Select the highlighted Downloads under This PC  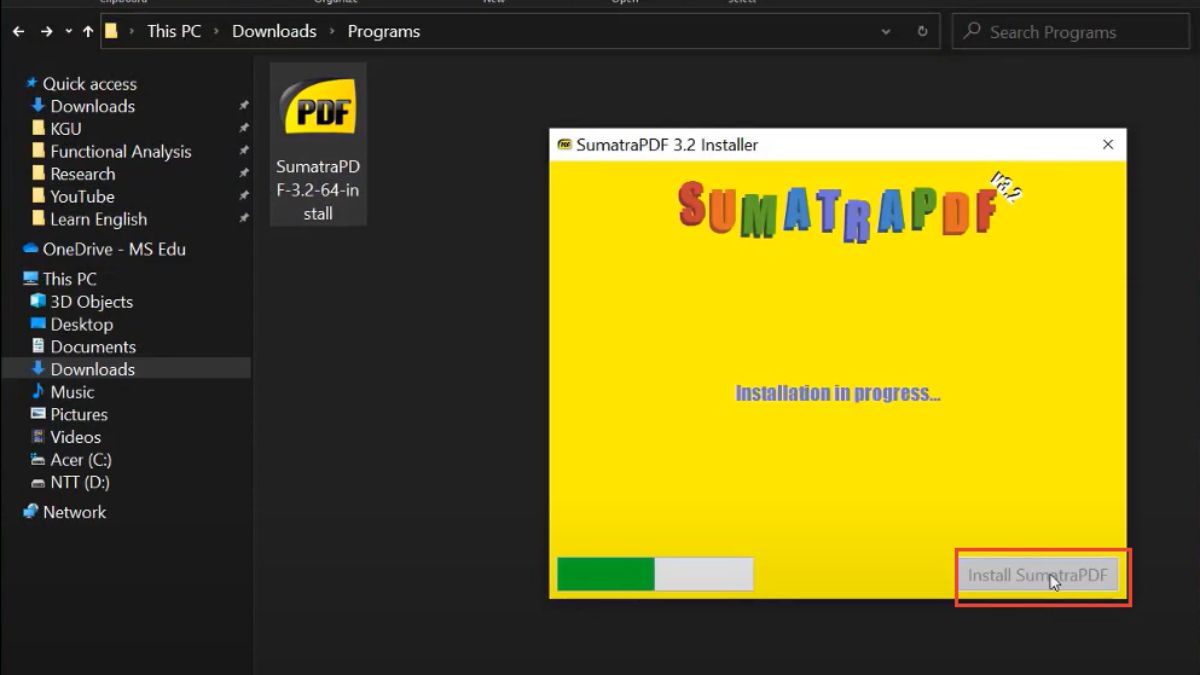[x=126, y=369]
